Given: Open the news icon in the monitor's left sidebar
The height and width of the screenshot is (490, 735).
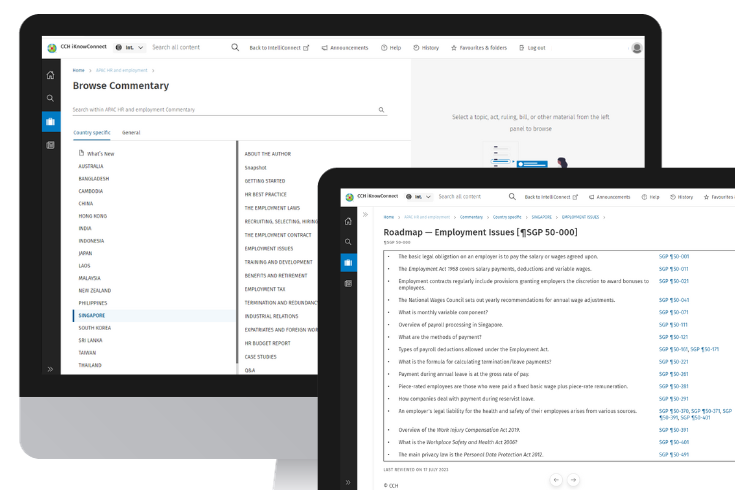Looking at the screenshot, I should 50,145.
